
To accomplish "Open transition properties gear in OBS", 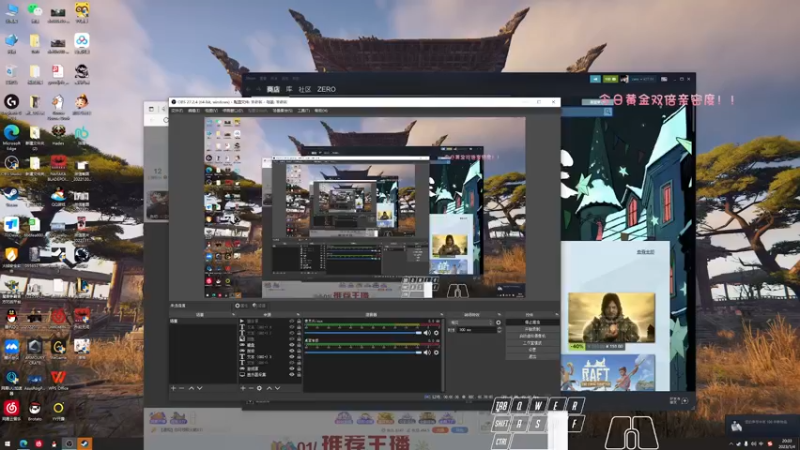I will 498,322.
